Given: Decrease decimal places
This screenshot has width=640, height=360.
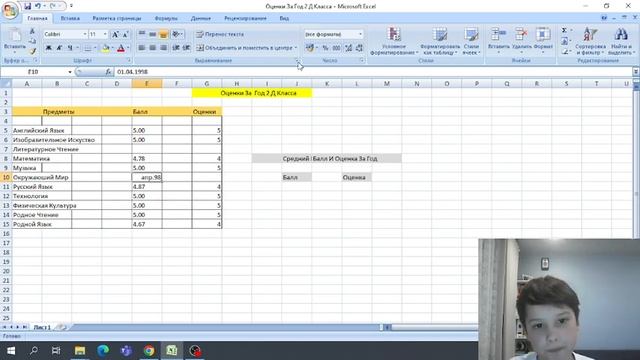Looking at the screenshot, I should pyautogui.click(x=359, y=48).
